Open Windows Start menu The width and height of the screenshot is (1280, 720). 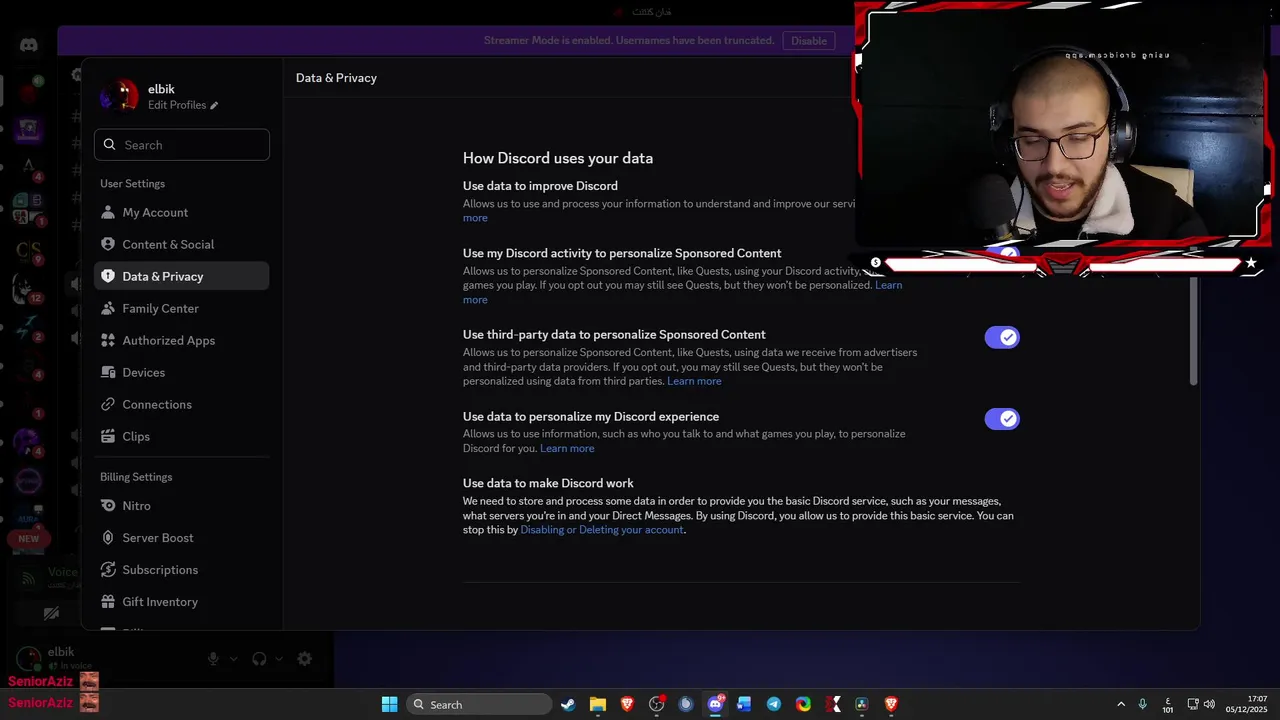point(389,704)
